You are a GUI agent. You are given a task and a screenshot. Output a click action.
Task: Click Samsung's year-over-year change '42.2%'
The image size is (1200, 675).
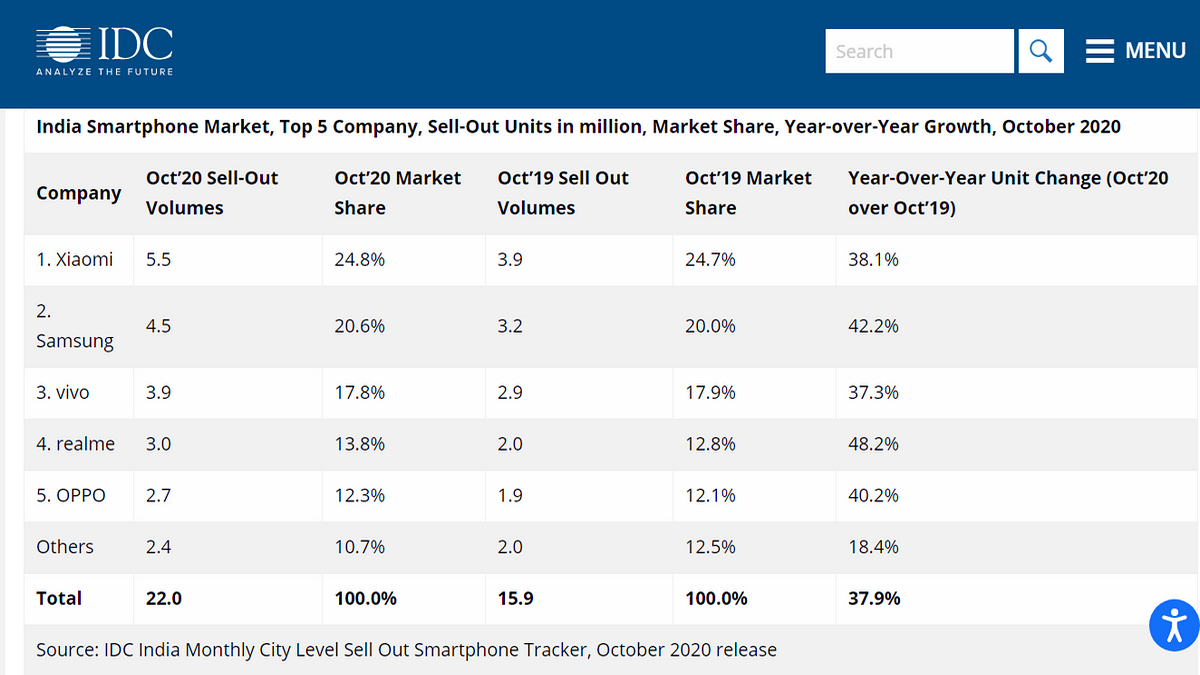coord(873,326)
